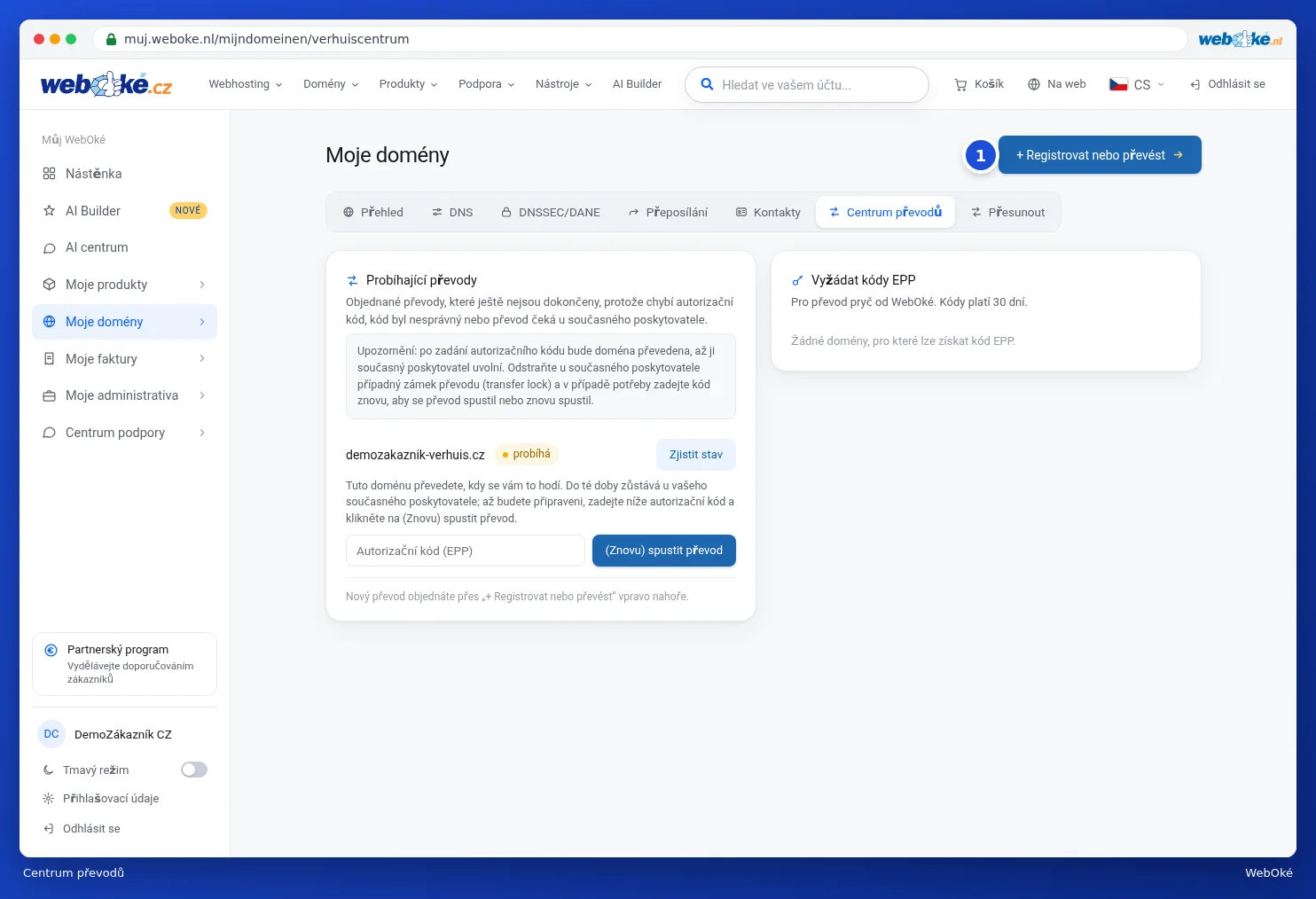Click (Znovu) spustit převod button
Image resolution: width=1316 pixels, height=899 pixels.
pyautogui.click(x=664, y=551)
